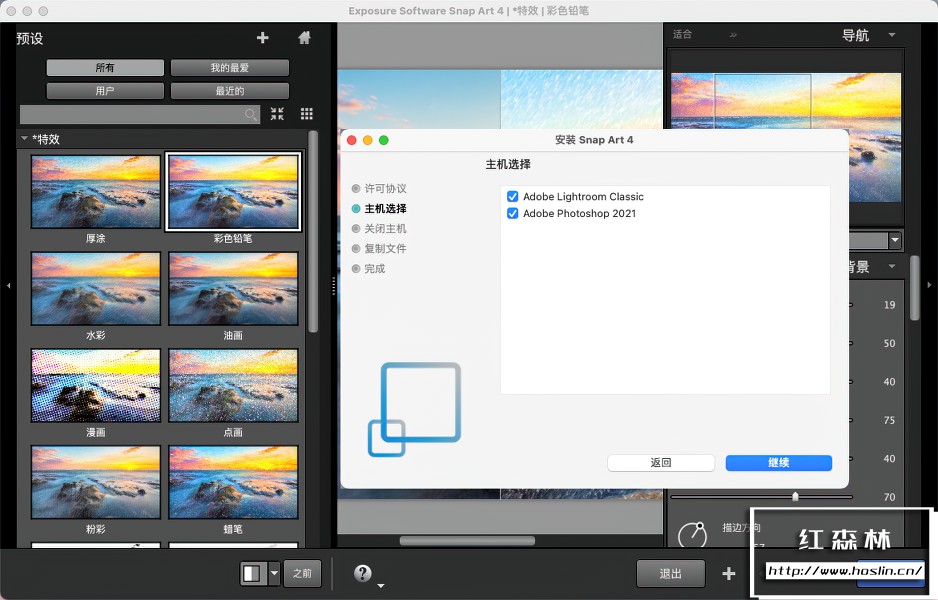The width and height of the screenshot is (938, 600).
Task: Click the add preset plus icon
Action: pyautogui.click(x=262, y=38)
